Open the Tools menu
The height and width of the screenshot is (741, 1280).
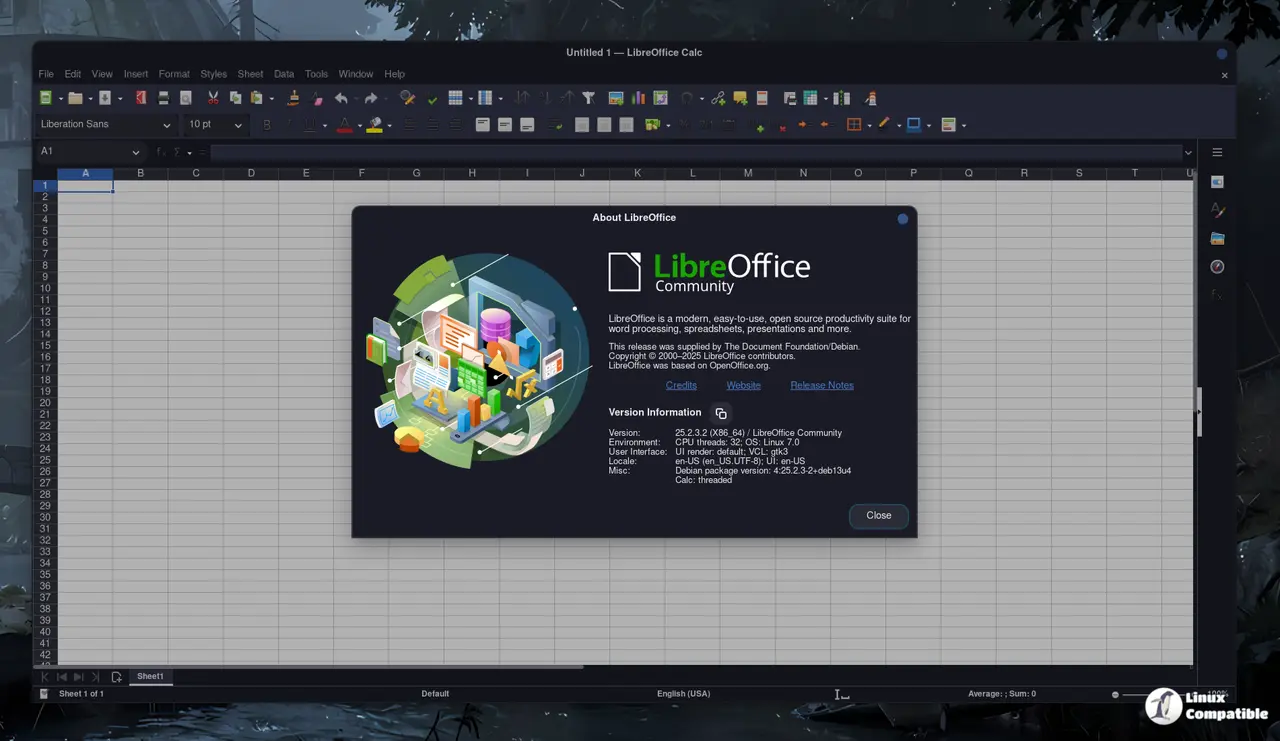coord(316,74)
